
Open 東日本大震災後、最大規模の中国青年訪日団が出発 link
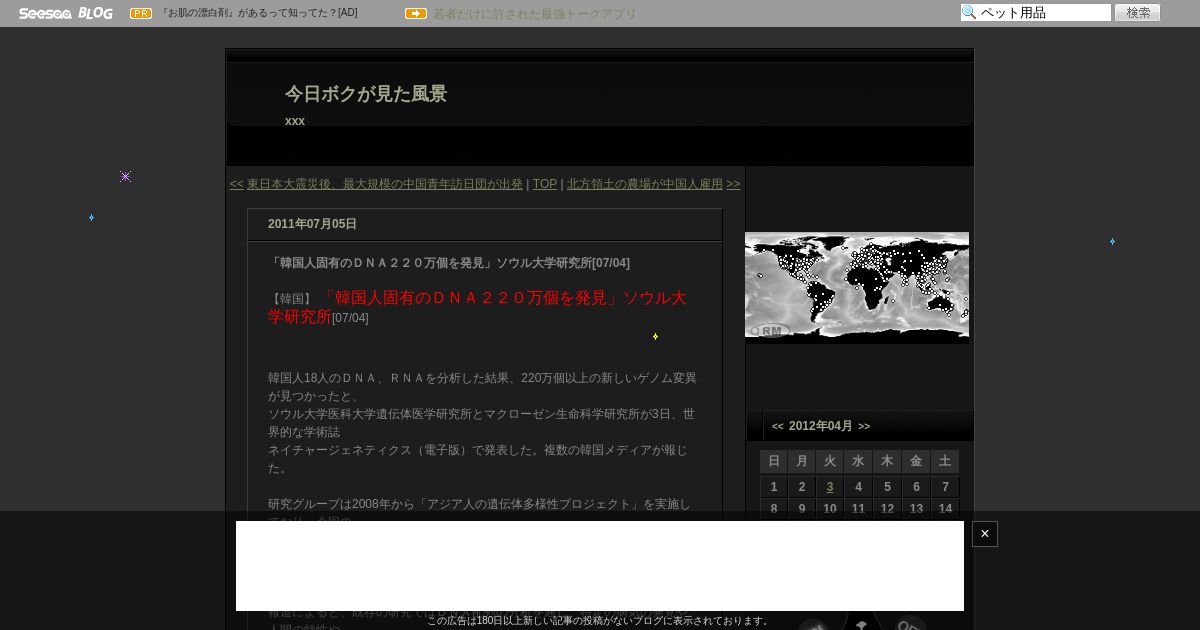point(385,184)
